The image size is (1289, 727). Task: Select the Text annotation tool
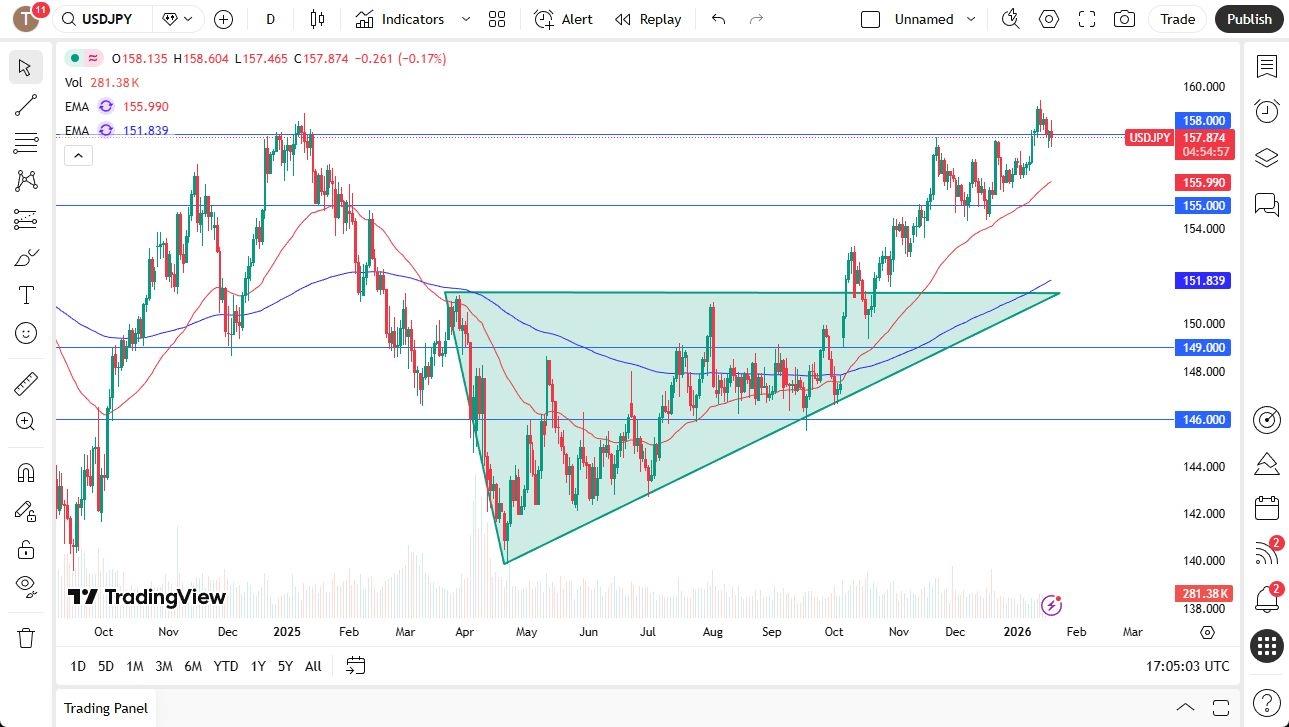tap(25, 294)
